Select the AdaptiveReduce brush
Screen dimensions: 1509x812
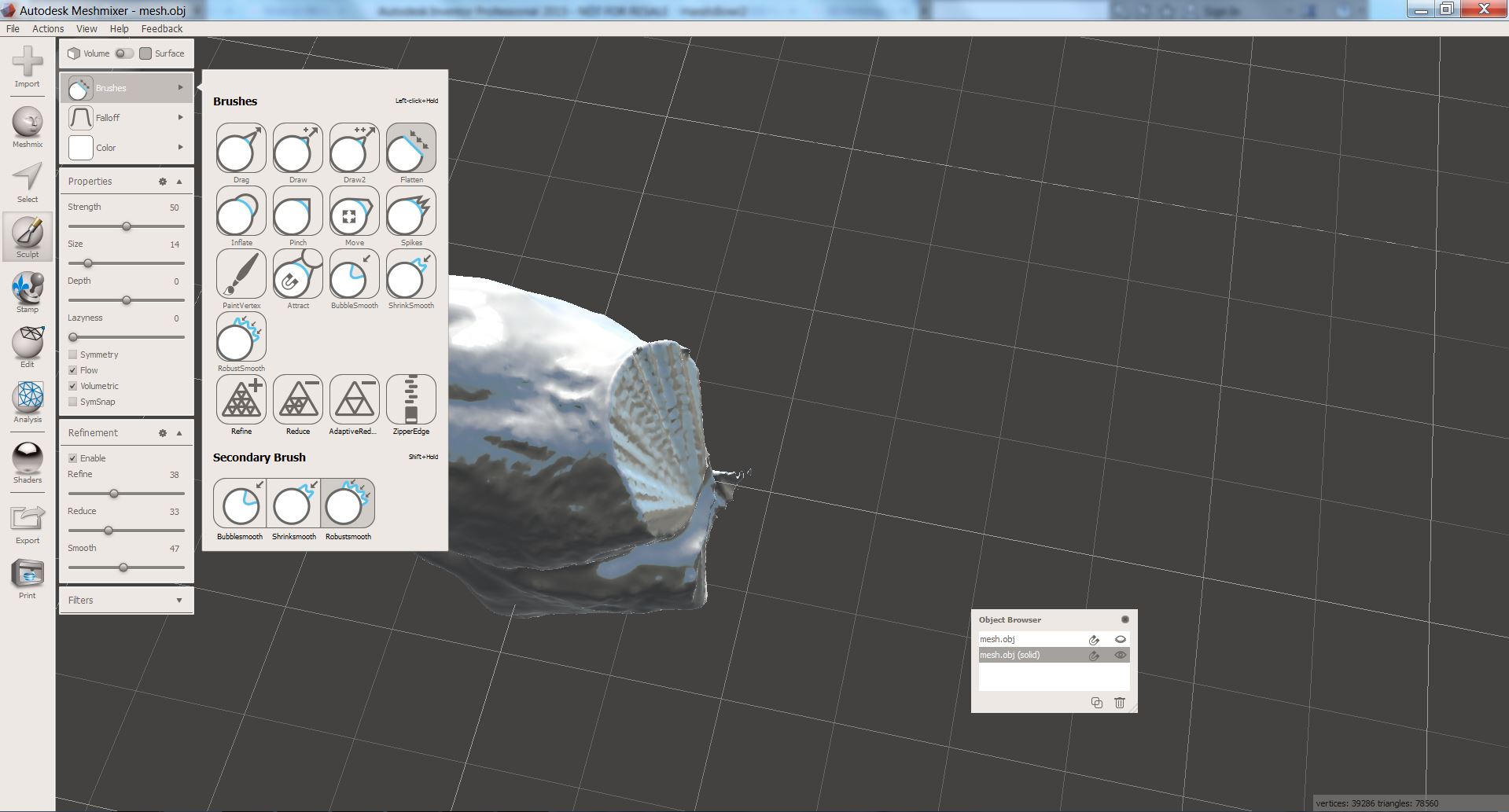pyautogui.click(x=354, y=399)
